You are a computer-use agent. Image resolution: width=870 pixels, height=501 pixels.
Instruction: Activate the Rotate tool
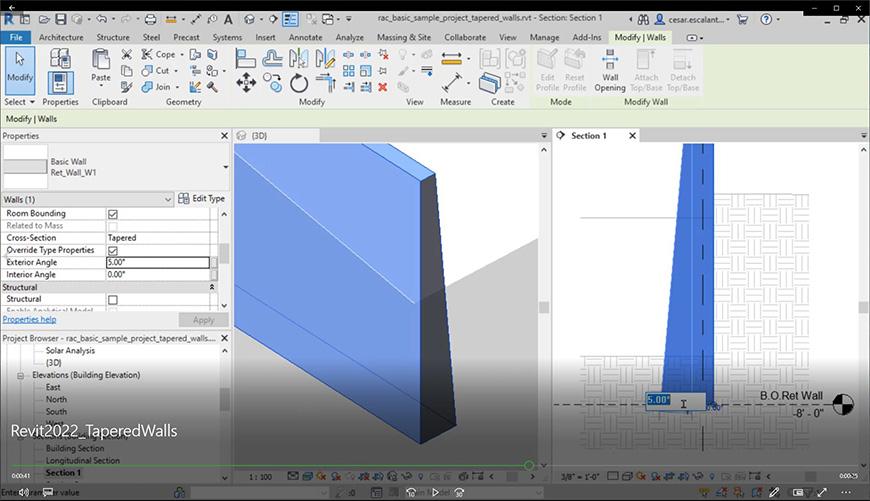click(299, 84)
